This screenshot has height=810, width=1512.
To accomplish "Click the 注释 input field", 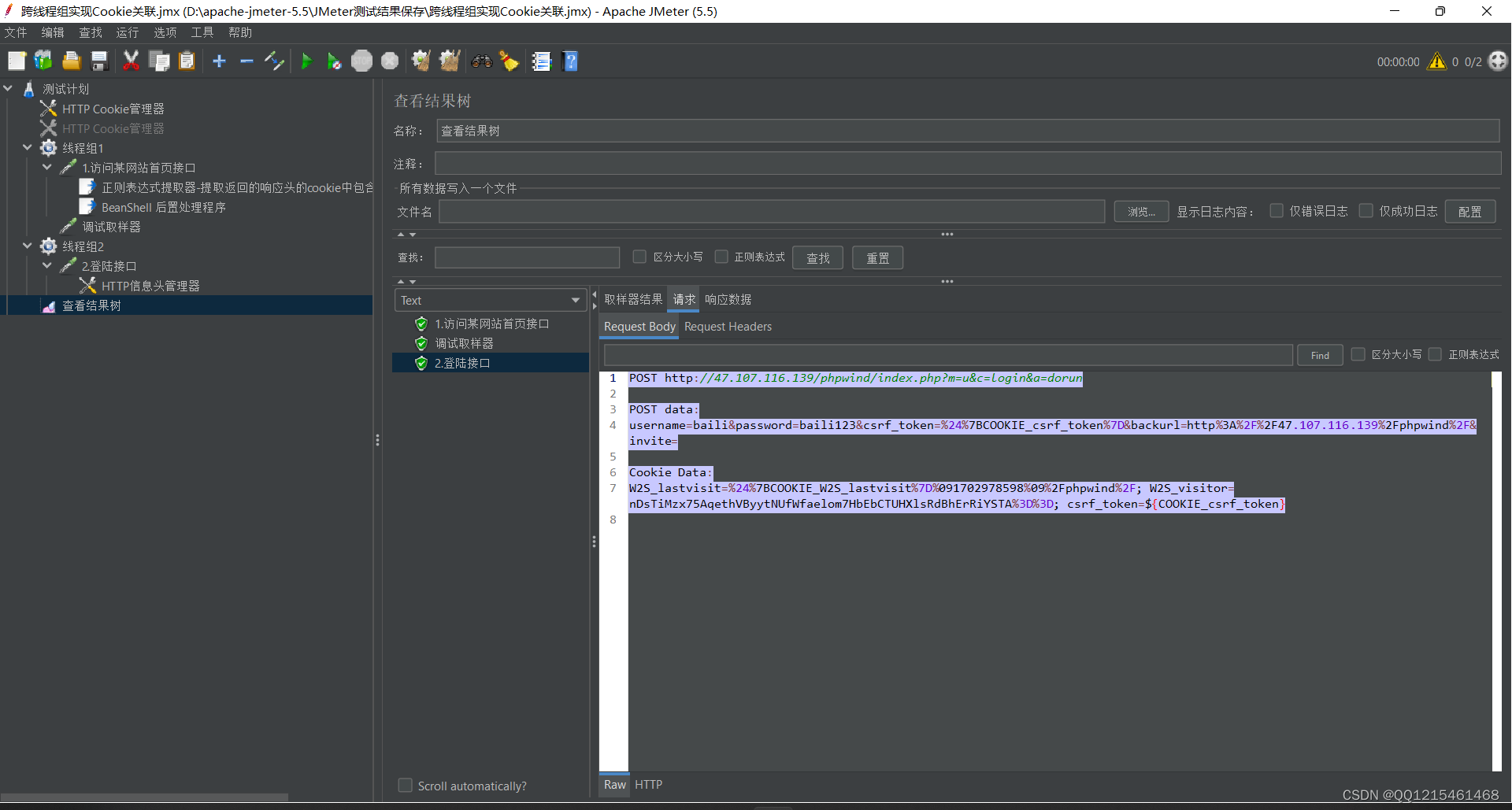I will pos(968,164).
